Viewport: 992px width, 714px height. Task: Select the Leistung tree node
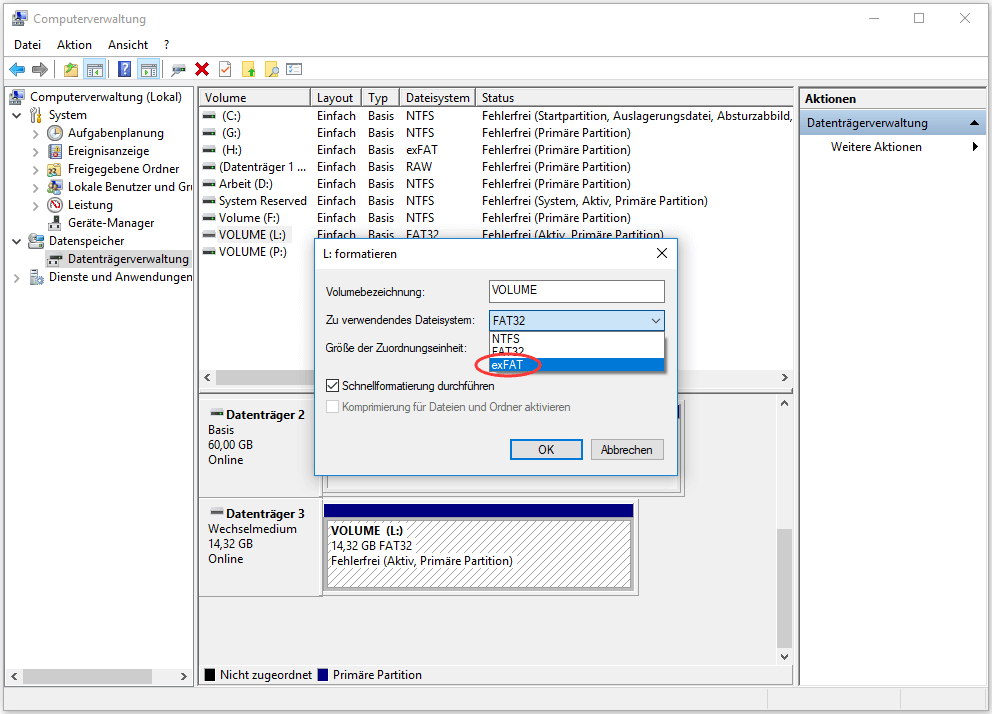(x=90, y=205)
